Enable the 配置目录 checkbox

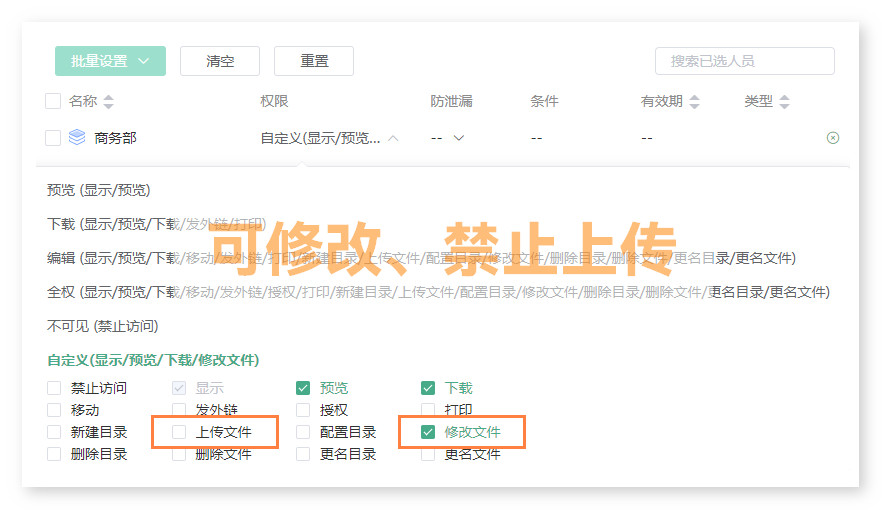click(303, 432)
